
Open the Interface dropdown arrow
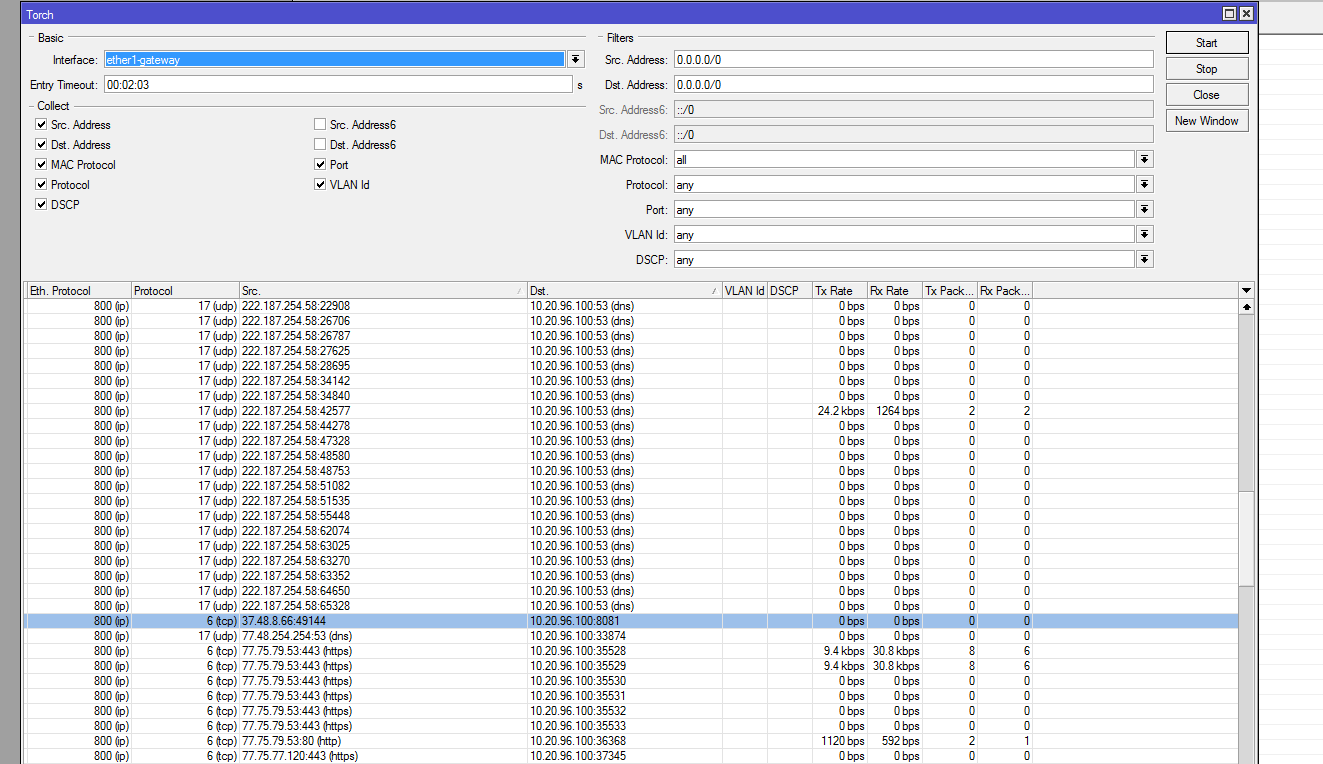[x=576, y=60]
